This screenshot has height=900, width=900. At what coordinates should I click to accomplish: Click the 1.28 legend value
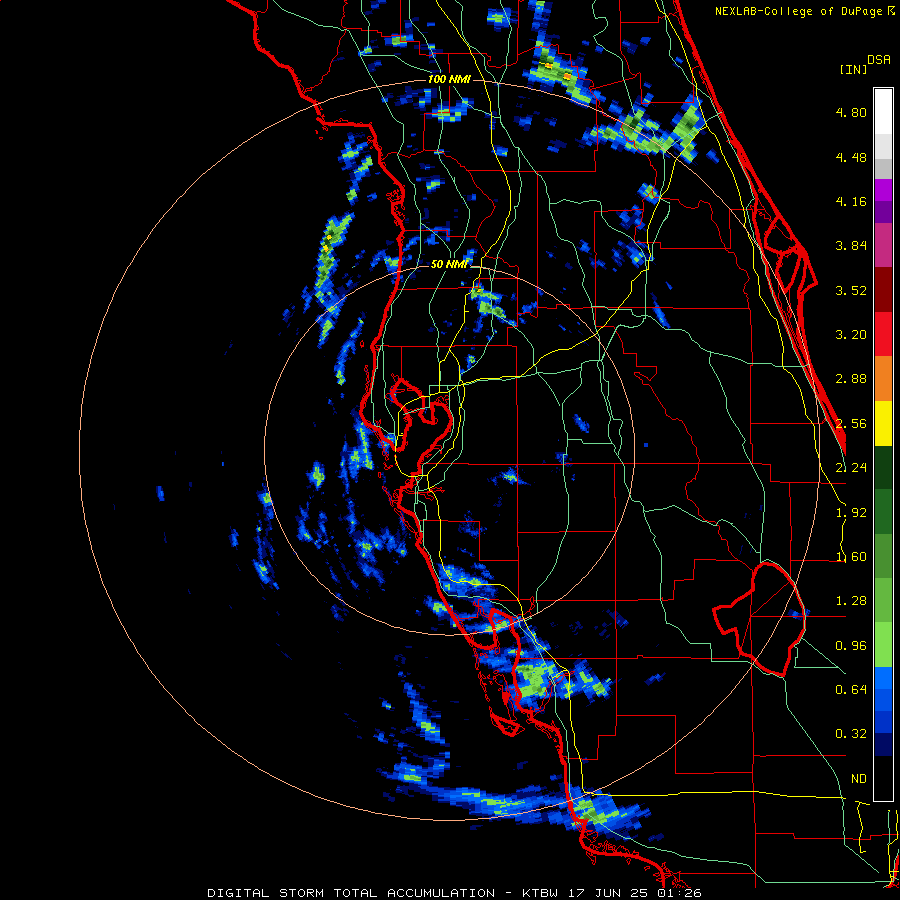[851, 601]
